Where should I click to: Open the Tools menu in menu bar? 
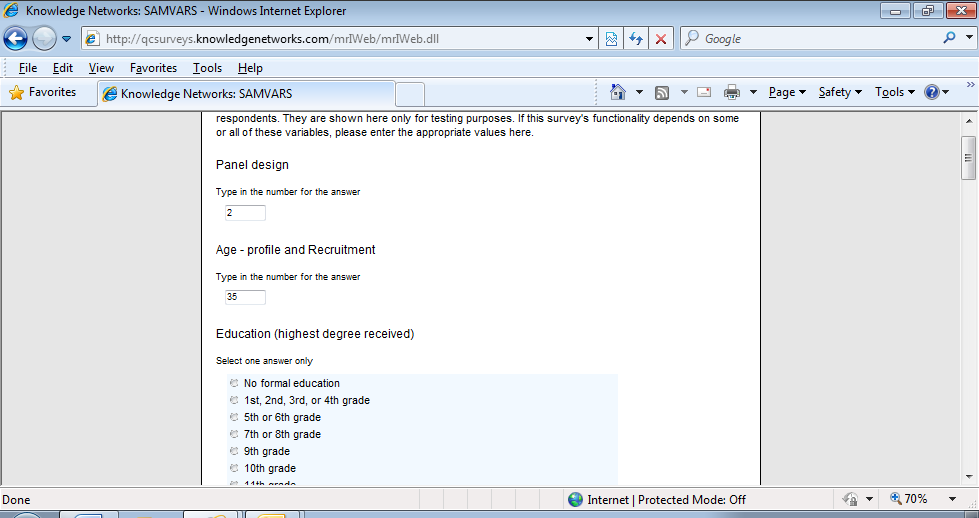coord(207,67)
